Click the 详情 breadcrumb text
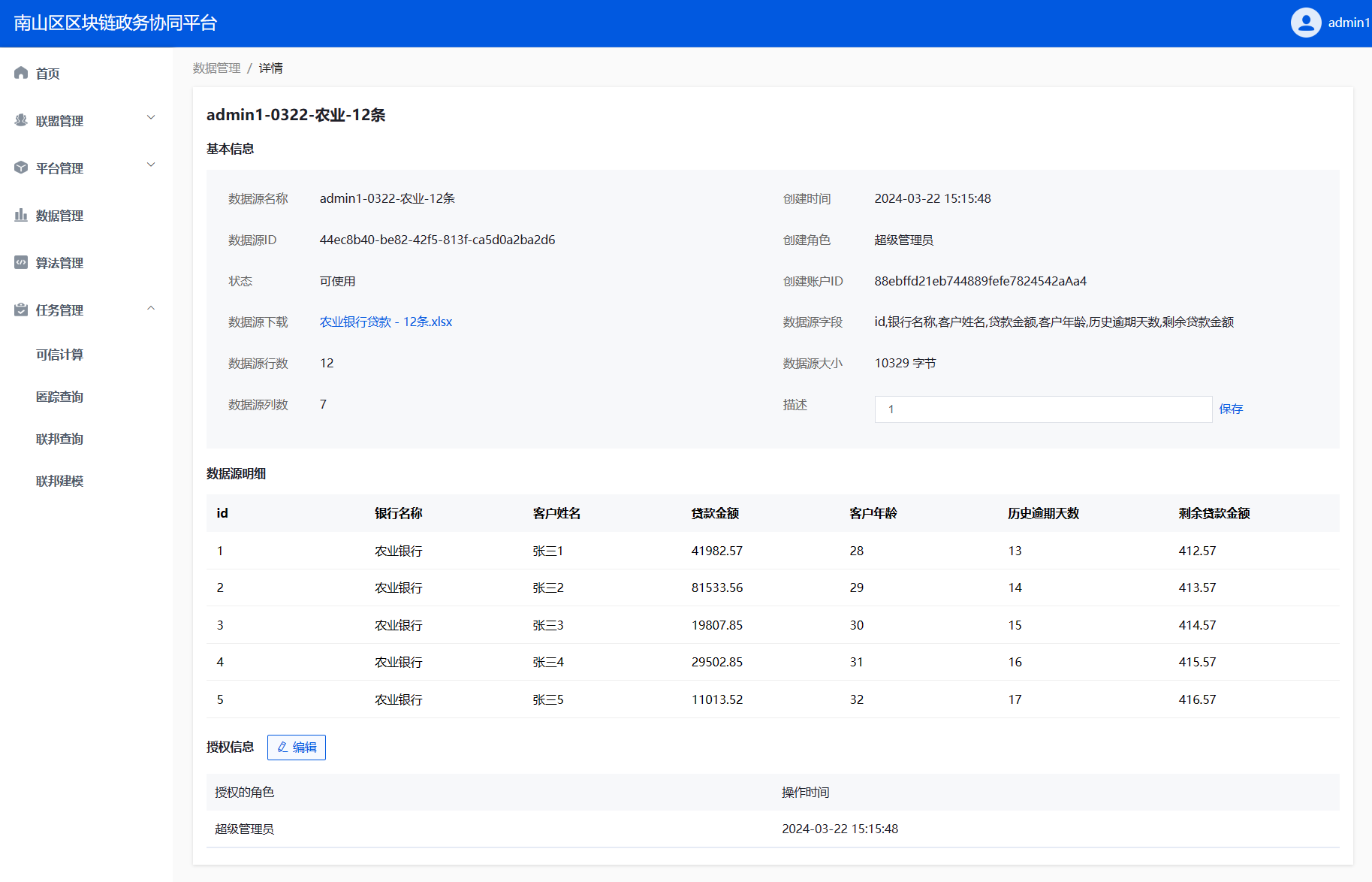 (270, 68)
